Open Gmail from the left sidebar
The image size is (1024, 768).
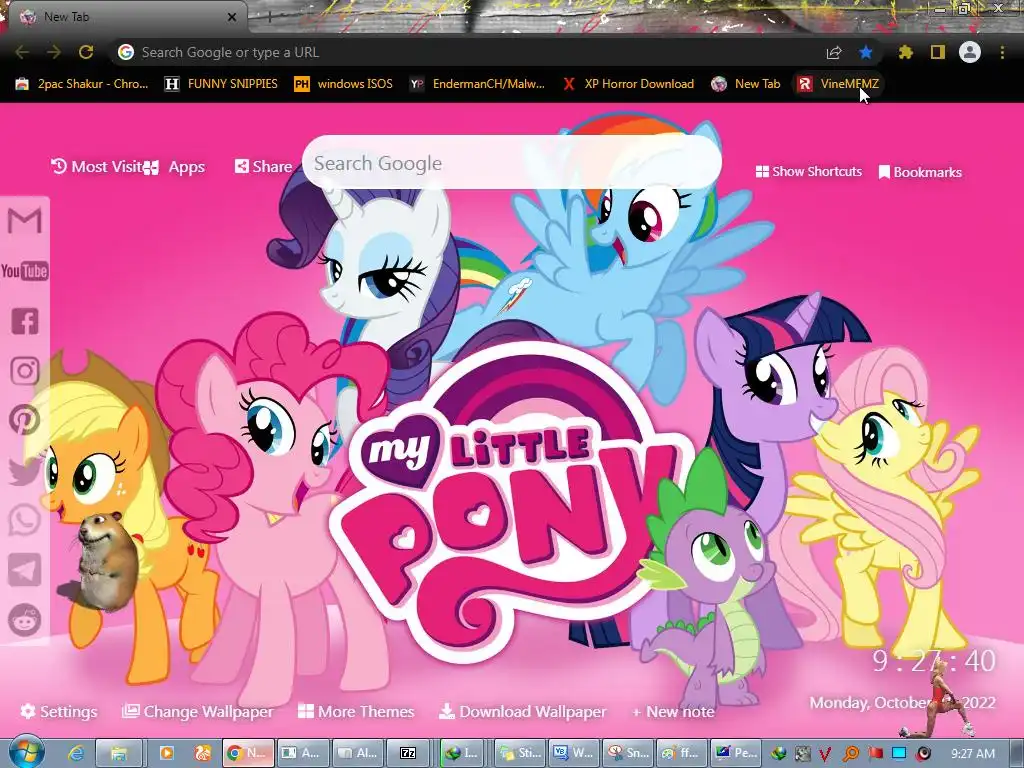pos(25,221)
